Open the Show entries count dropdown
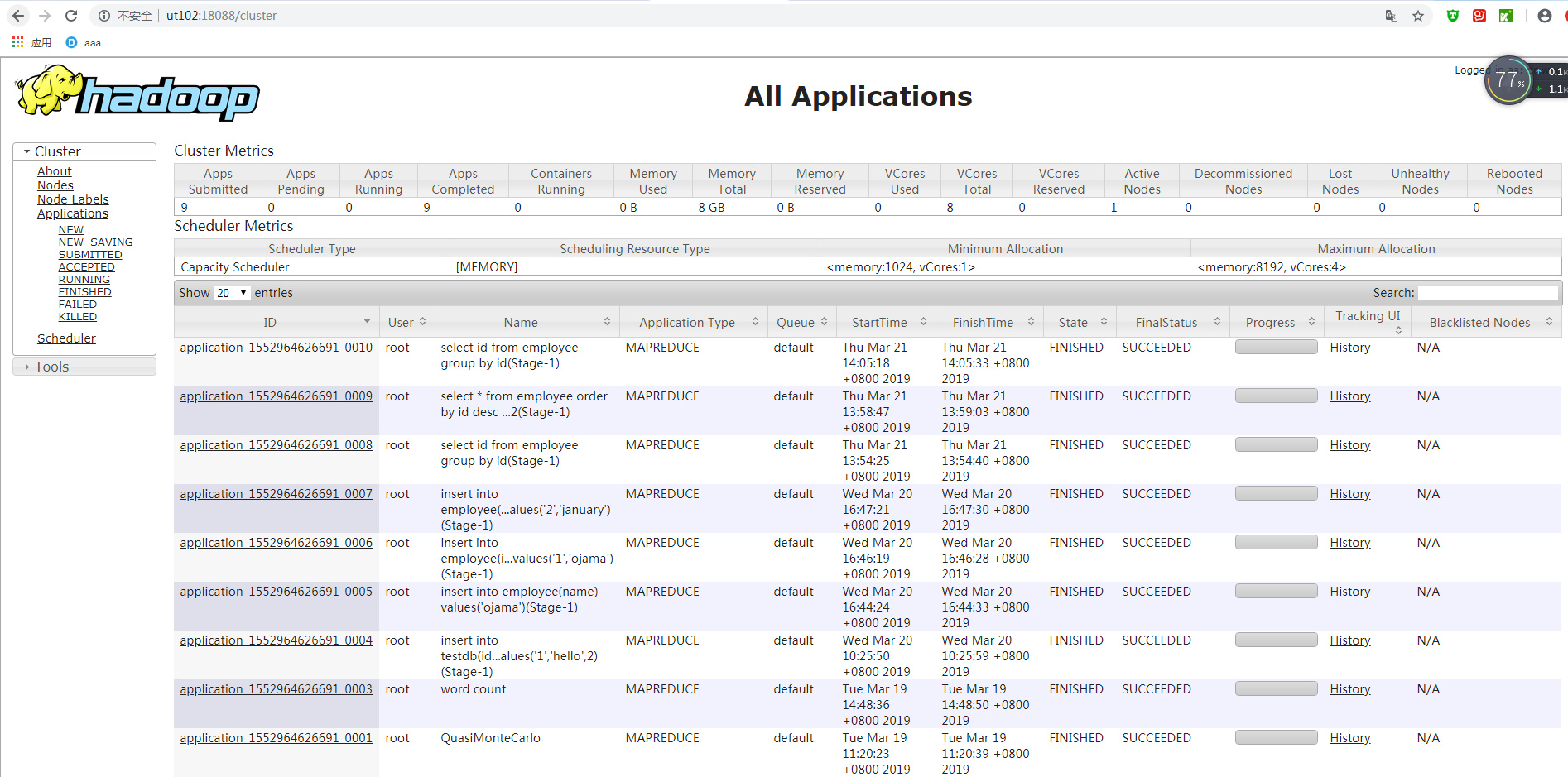The width and height of the screenshot is (1568, 777). click(x=232, y=293)
